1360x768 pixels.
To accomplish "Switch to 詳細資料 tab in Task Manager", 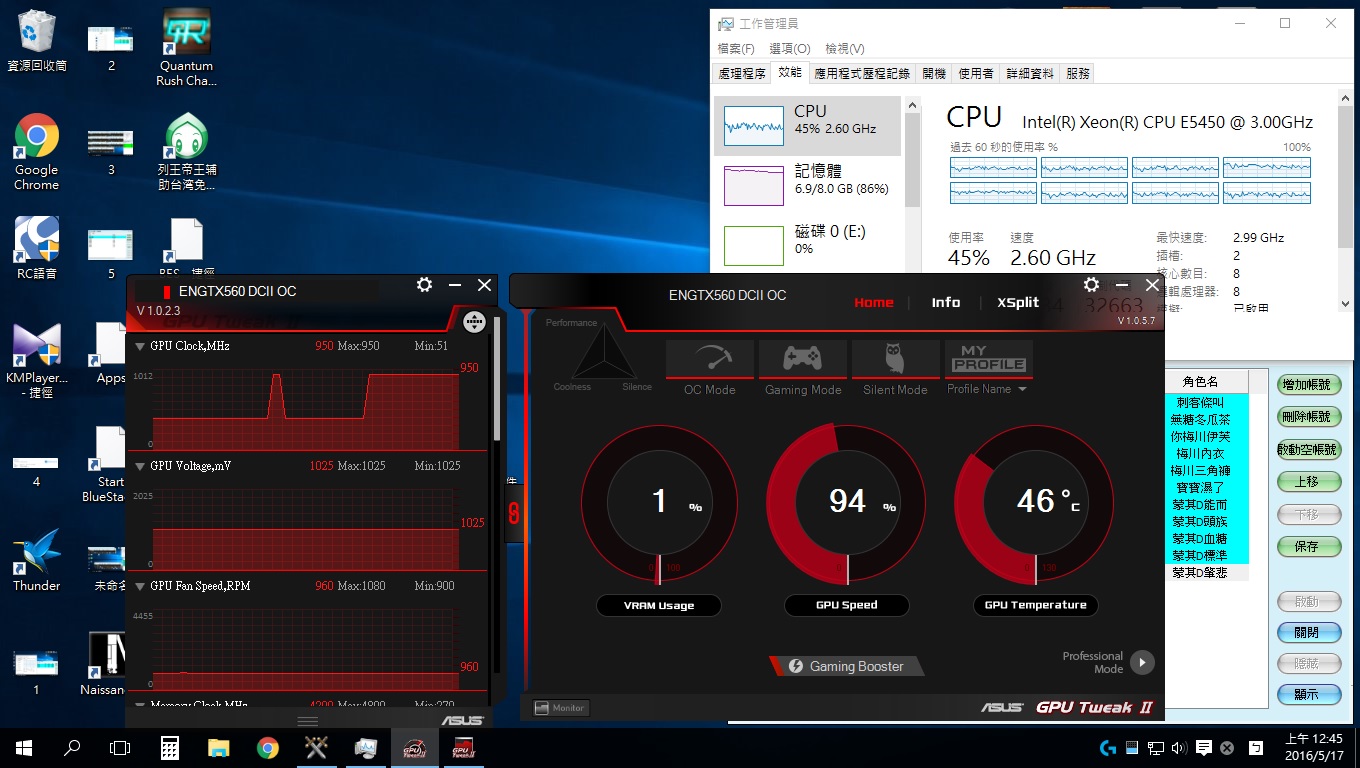I will [1030, 73].
